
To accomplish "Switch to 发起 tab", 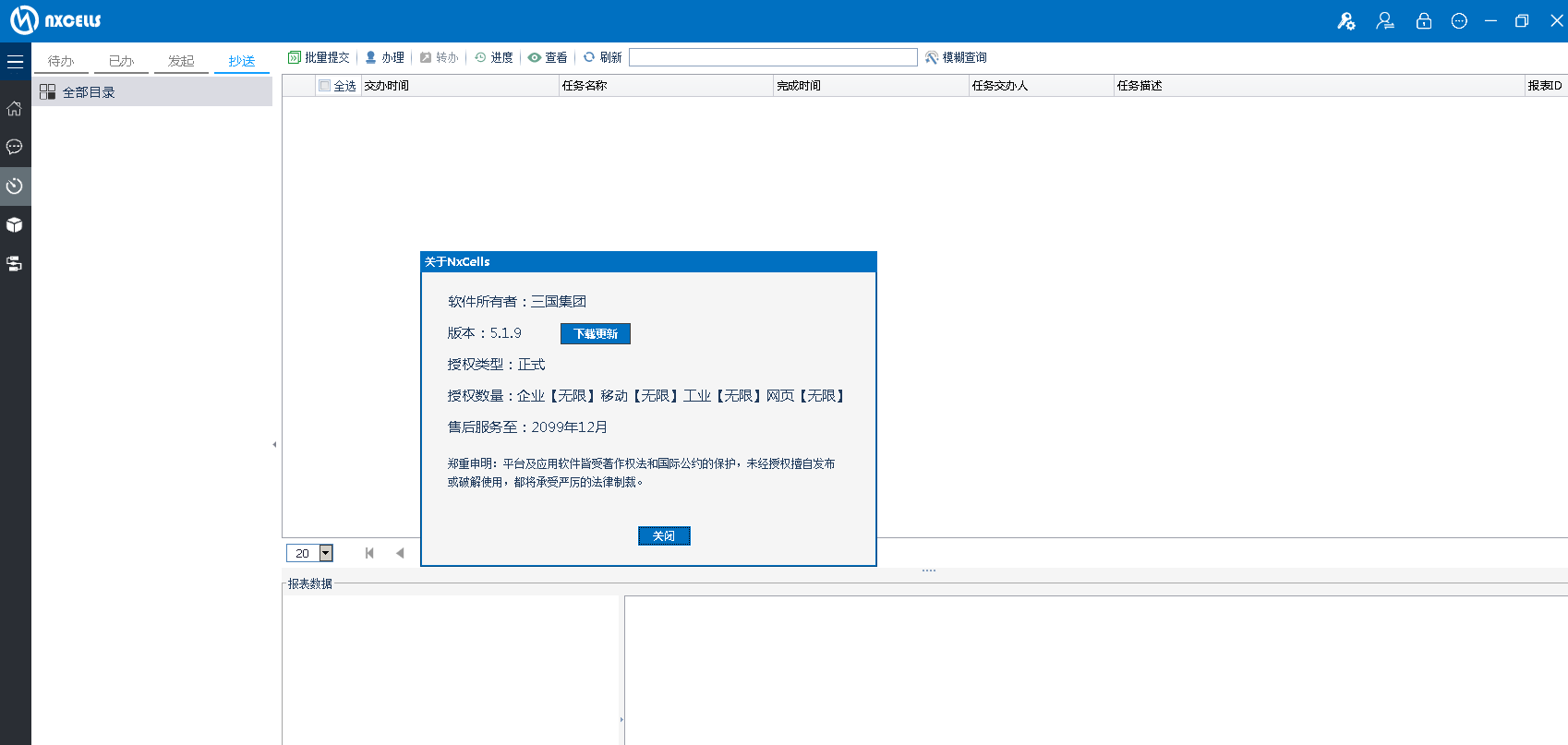I will [x=181, y=61].
